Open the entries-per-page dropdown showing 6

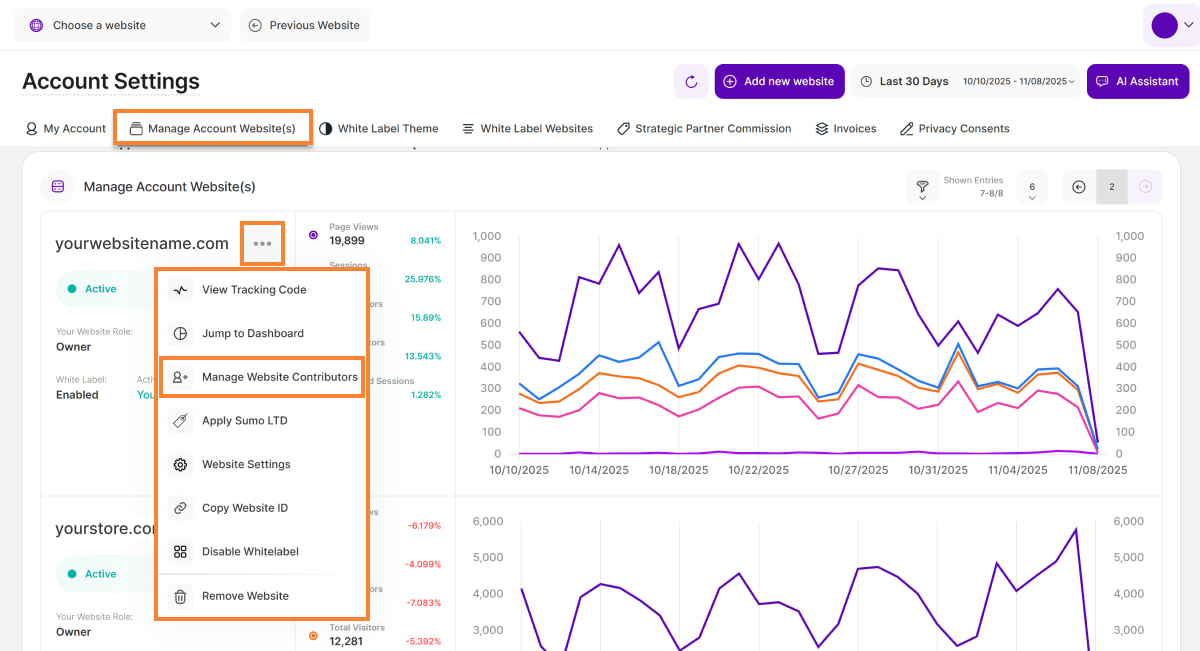[1031, 187]
